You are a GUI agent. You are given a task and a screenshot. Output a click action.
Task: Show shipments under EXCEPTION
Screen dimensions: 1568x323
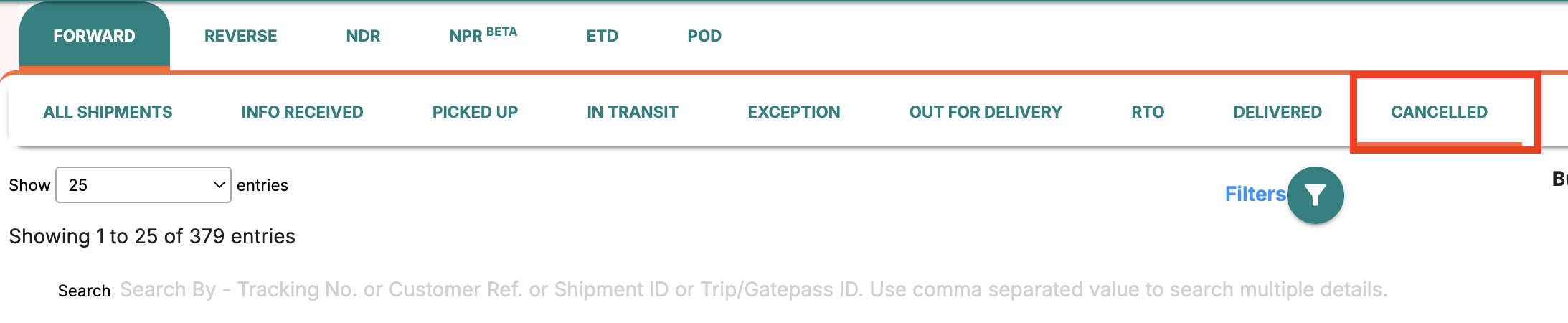pos(793,112)
